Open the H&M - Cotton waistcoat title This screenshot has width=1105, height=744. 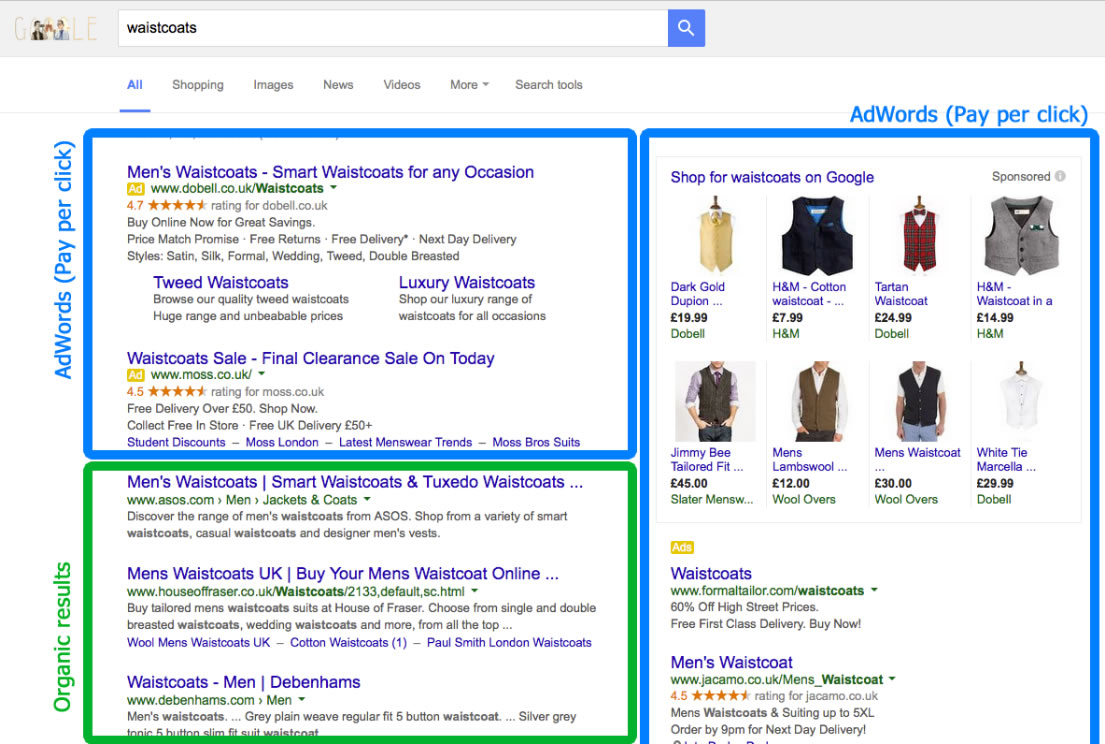click(x=809, y=294)
